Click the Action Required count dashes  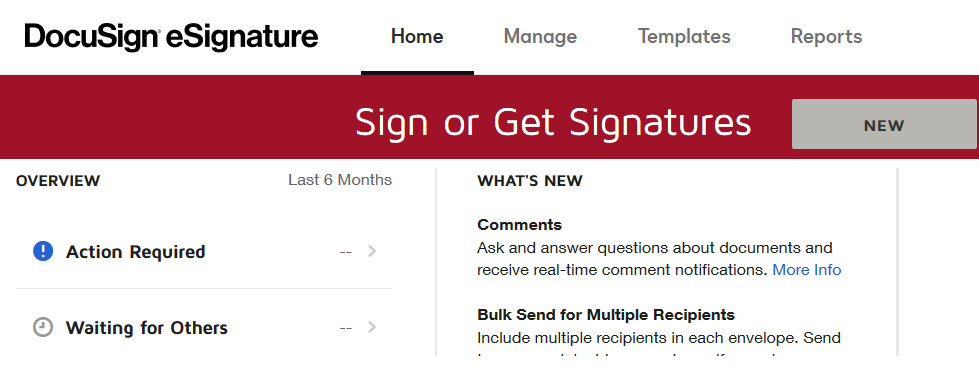click(346, 252)
